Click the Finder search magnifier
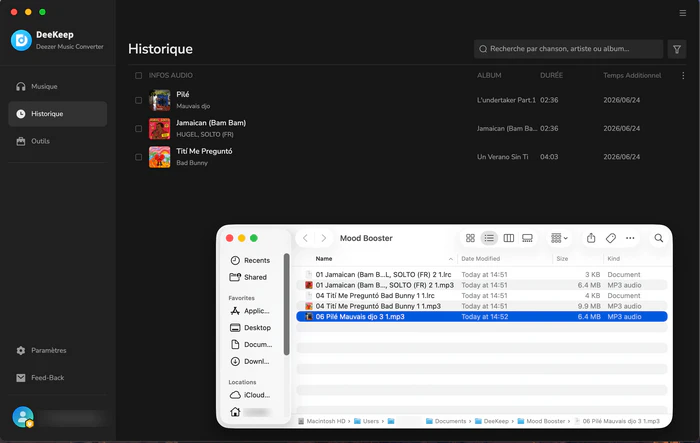 point(658,238)
